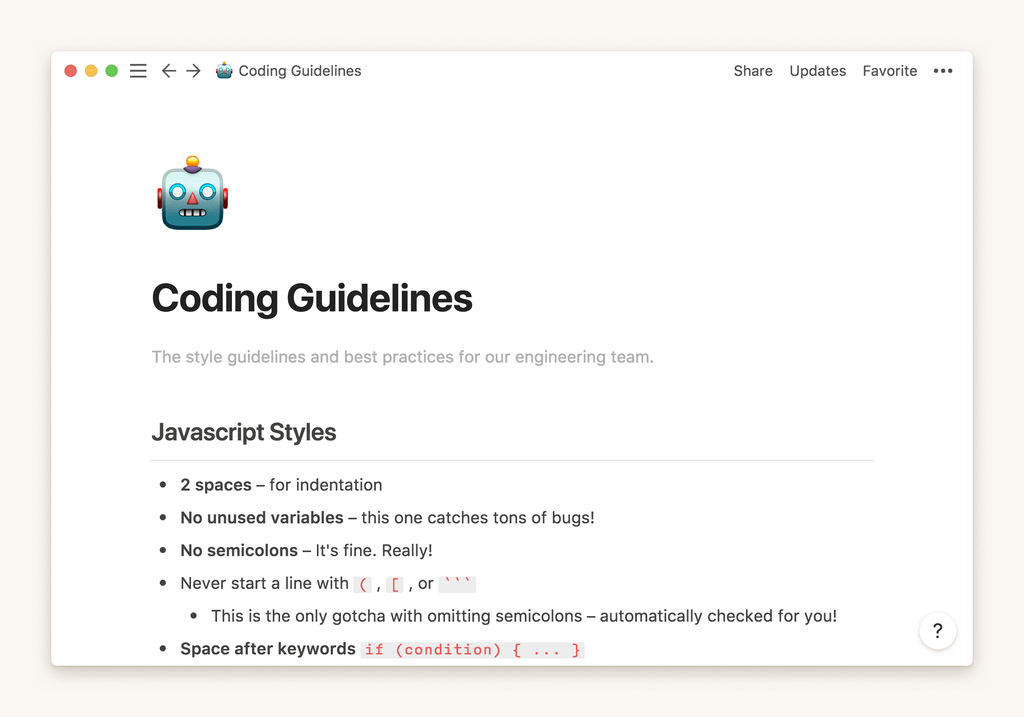This screenshot has width=1024, height=717.
Task: Click the style guidelines description text
Action: 402,357
